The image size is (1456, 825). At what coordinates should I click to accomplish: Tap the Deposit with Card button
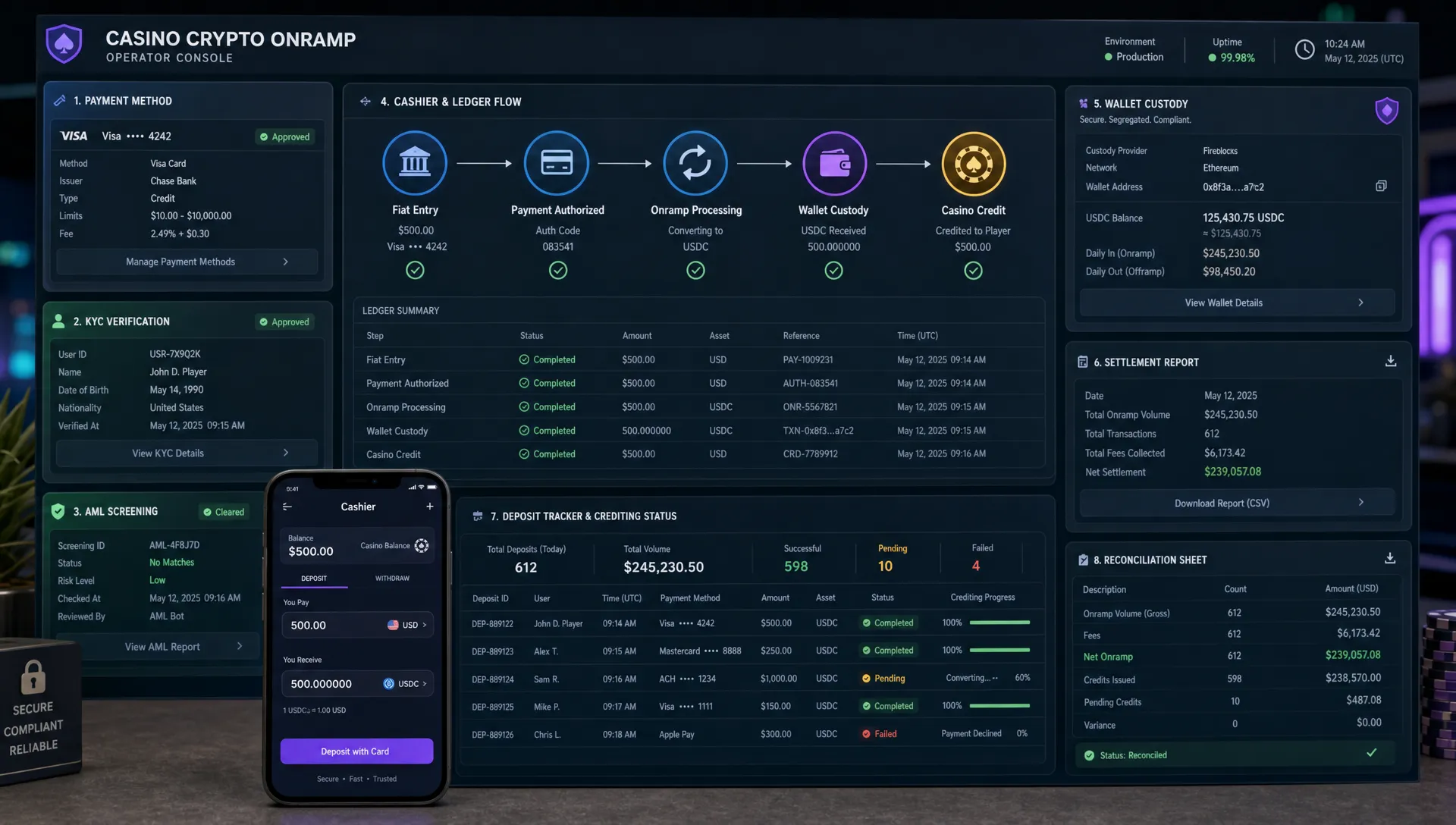tap(356, 751)
